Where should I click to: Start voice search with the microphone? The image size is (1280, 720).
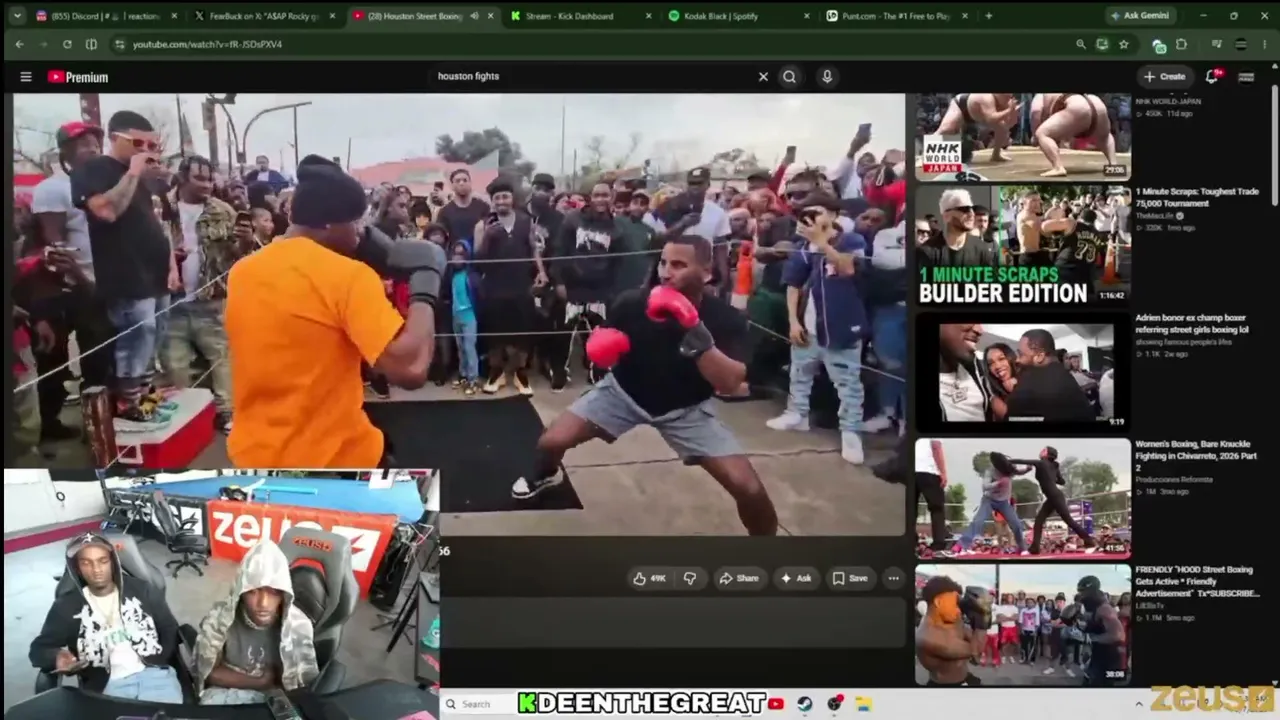pos(827,76)
